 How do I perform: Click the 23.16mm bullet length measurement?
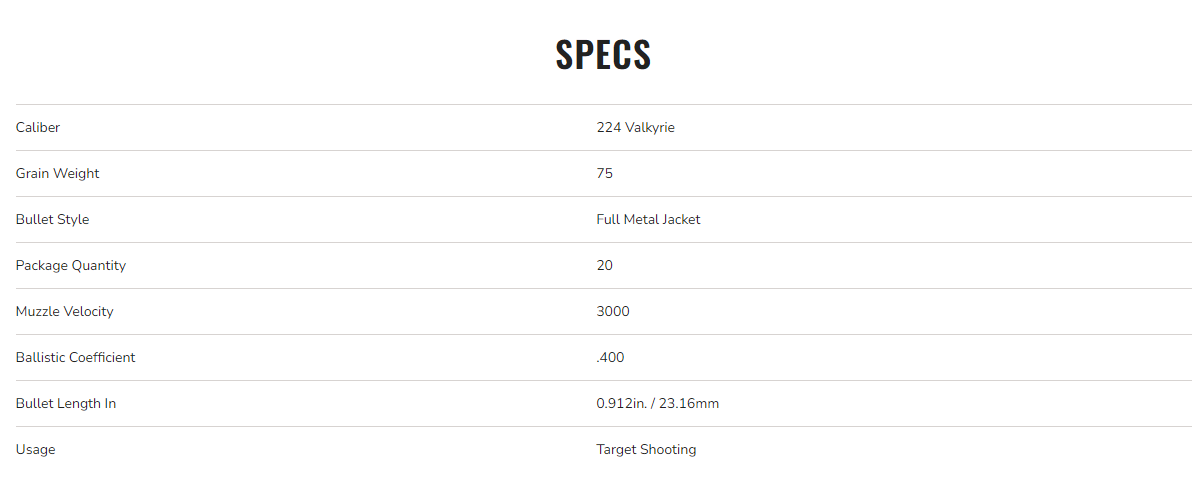click(x=689, y=403)
